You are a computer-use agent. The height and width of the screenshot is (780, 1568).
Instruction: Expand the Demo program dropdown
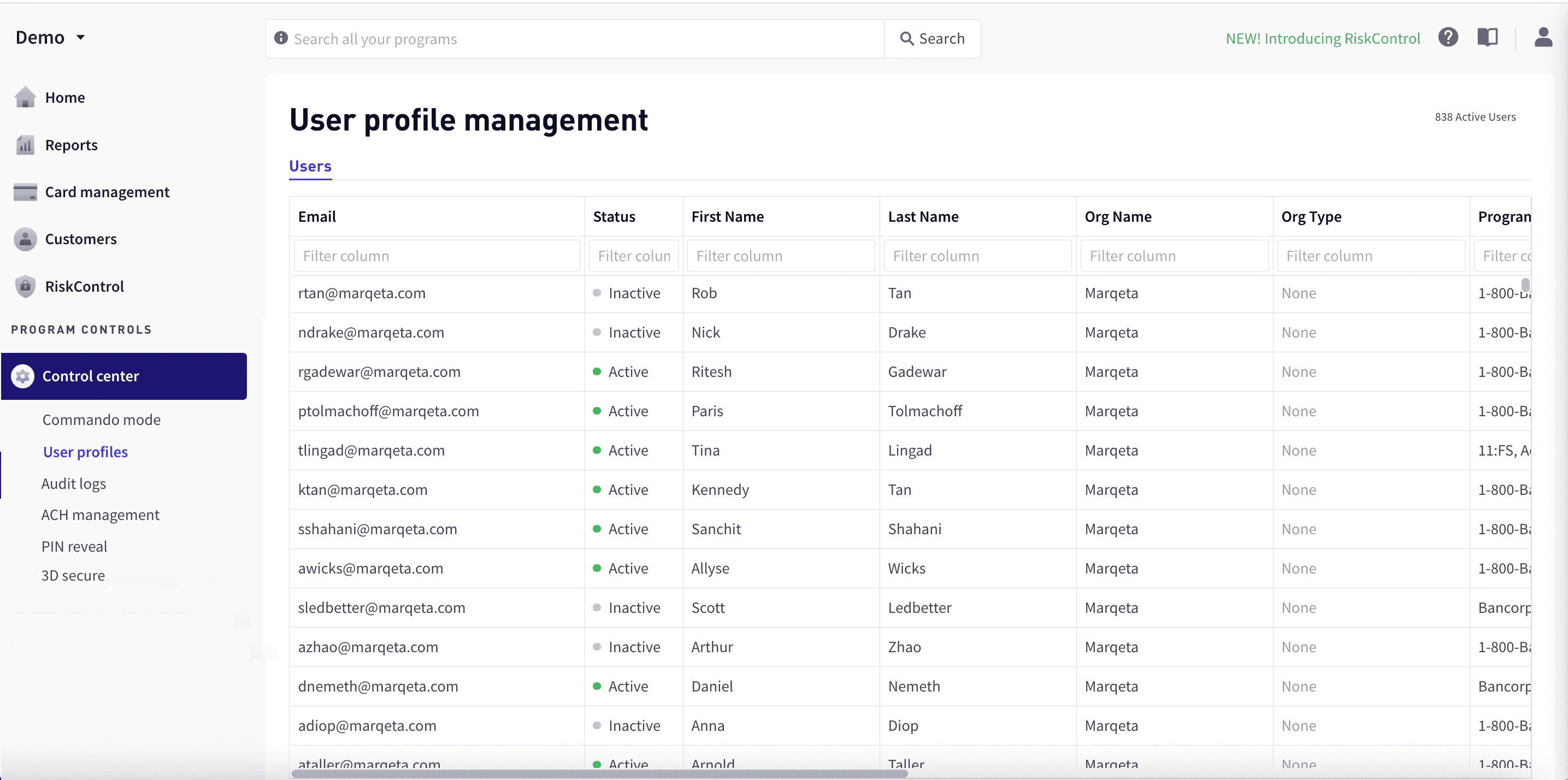coord(52,37)
